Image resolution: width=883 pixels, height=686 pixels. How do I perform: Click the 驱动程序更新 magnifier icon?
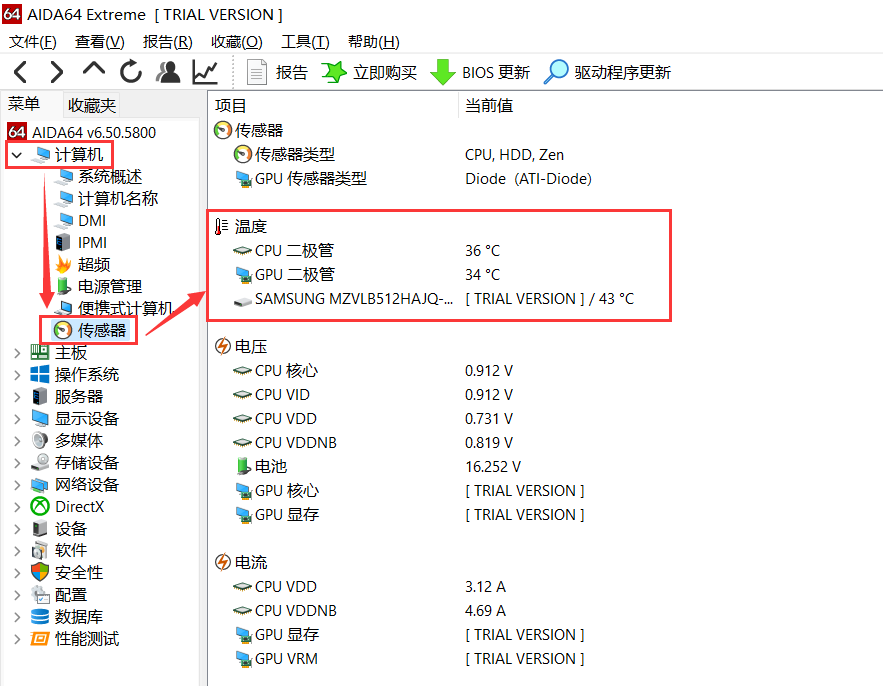click(x=553, y=71)
